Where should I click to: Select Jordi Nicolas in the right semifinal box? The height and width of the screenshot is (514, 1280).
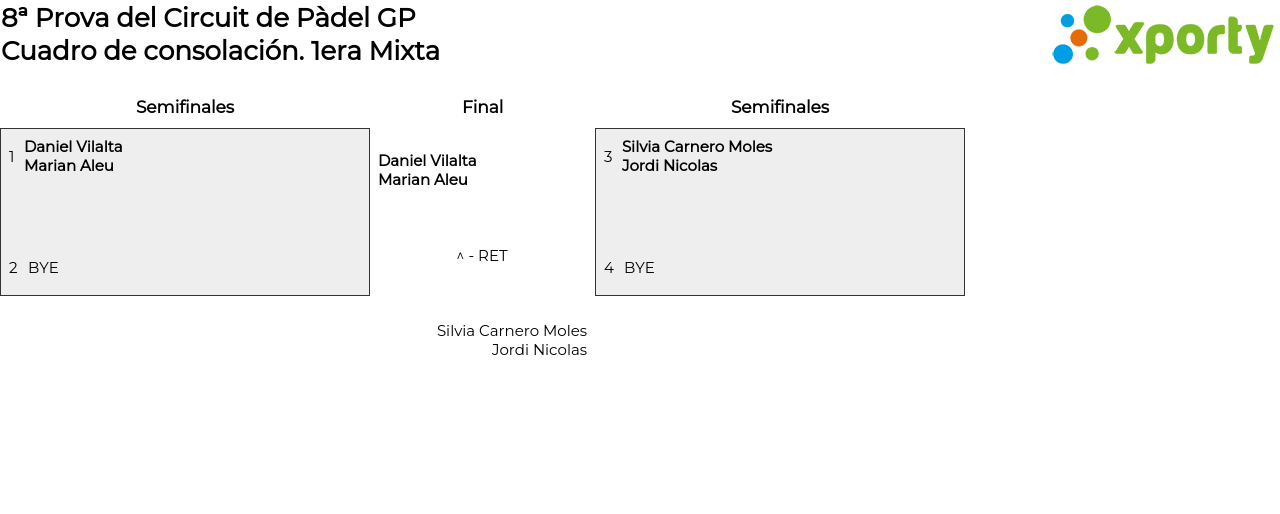click(669, 166)
